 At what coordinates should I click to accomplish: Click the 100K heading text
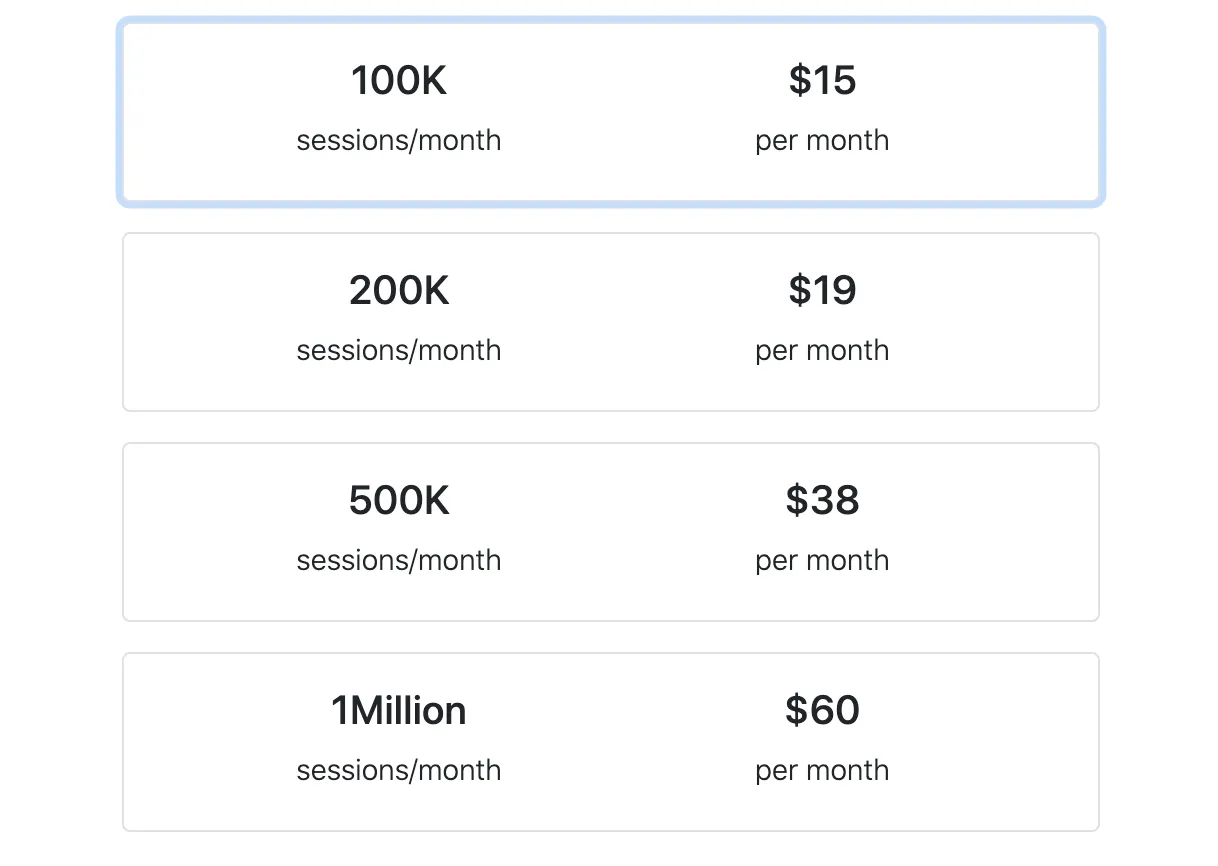399,81
